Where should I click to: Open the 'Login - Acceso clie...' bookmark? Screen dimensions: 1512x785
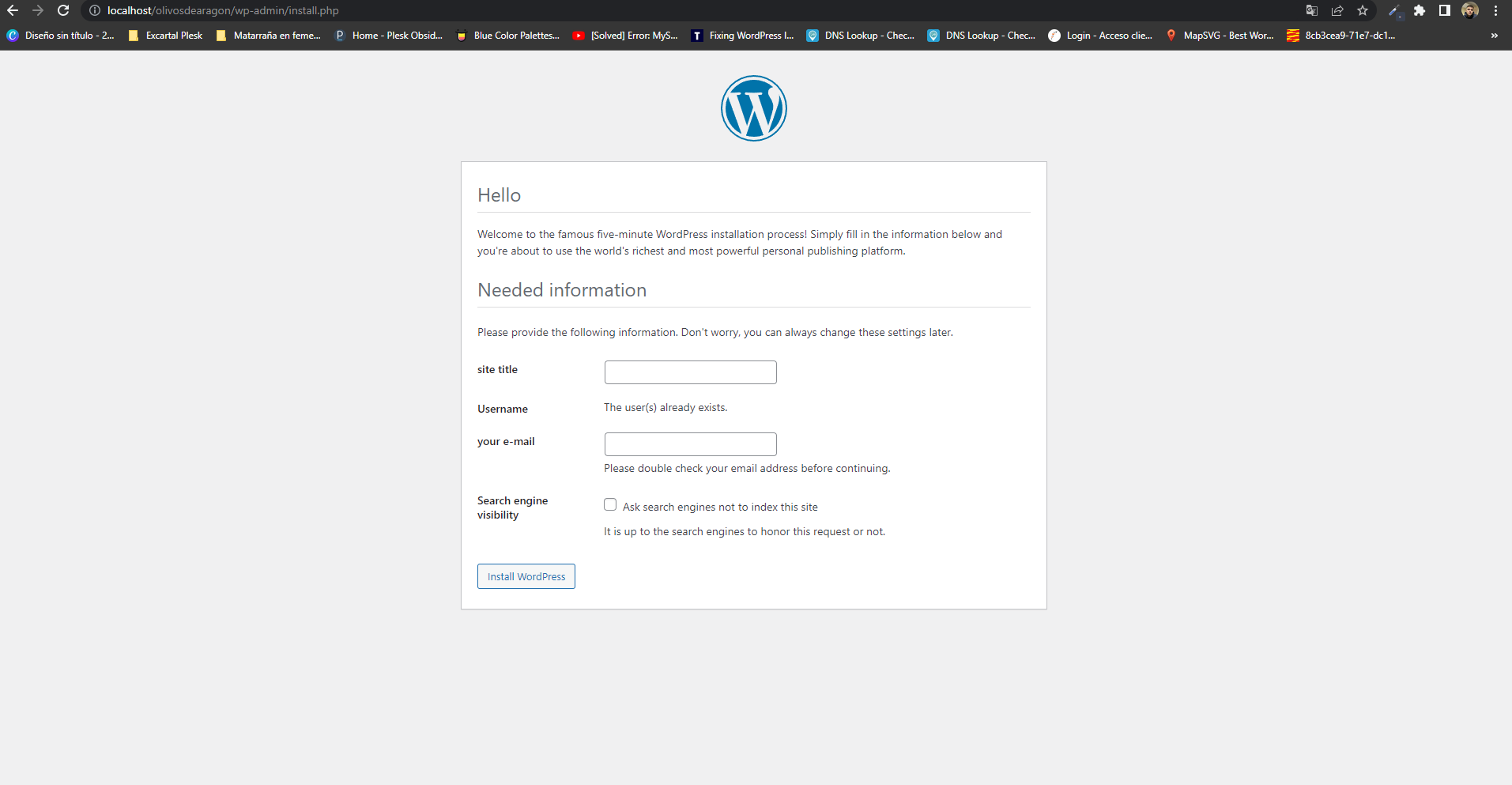click(1101, 36)
